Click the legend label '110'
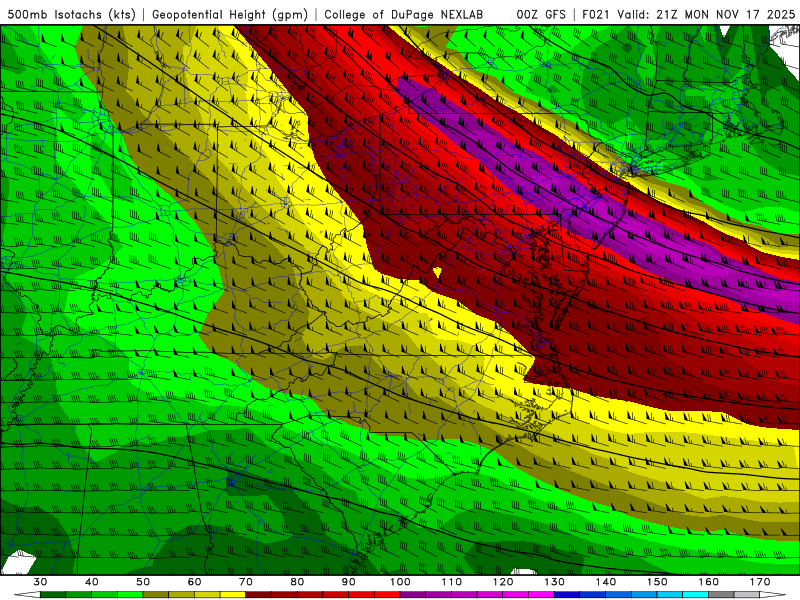Viewport: 800px width, 600px height. click(452, 582)
